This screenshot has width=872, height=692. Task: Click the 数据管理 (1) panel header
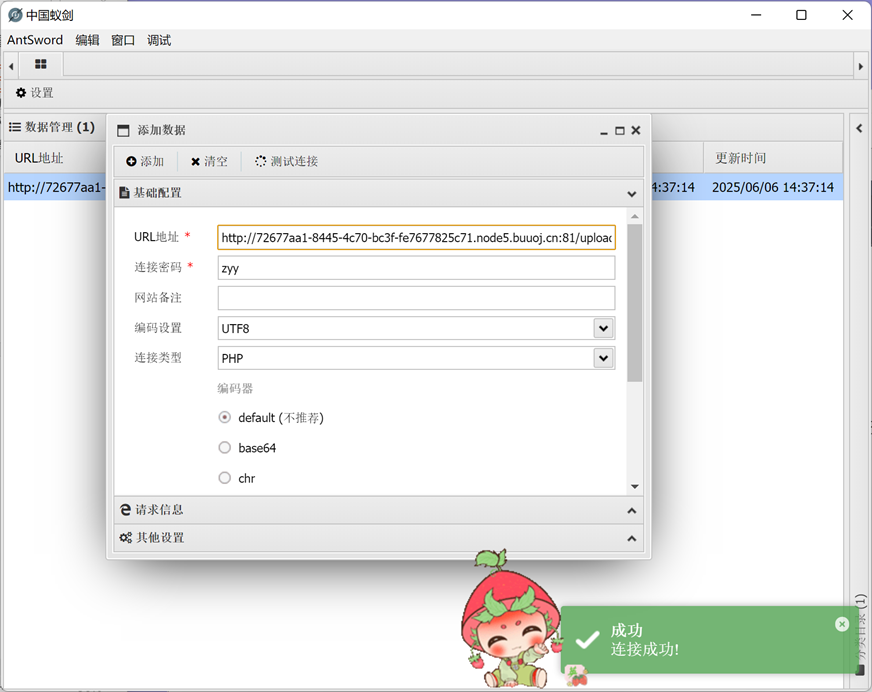pos(52,127)
